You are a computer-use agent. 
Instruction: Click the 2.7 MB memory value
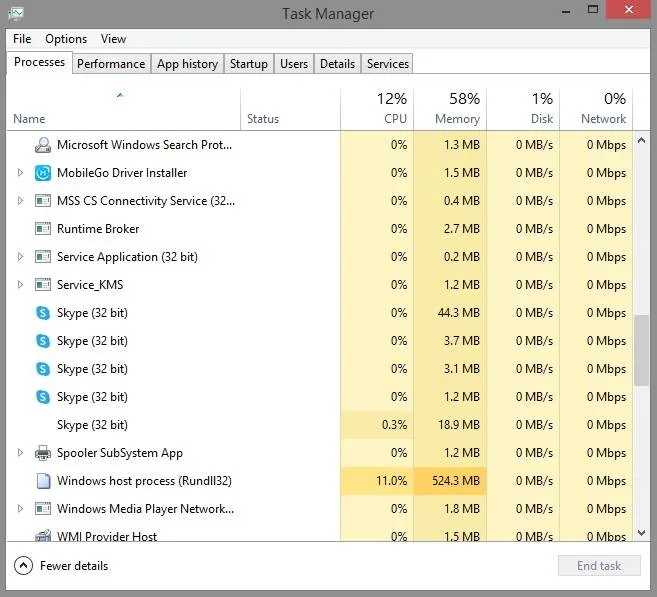click(x=462, y=229)
